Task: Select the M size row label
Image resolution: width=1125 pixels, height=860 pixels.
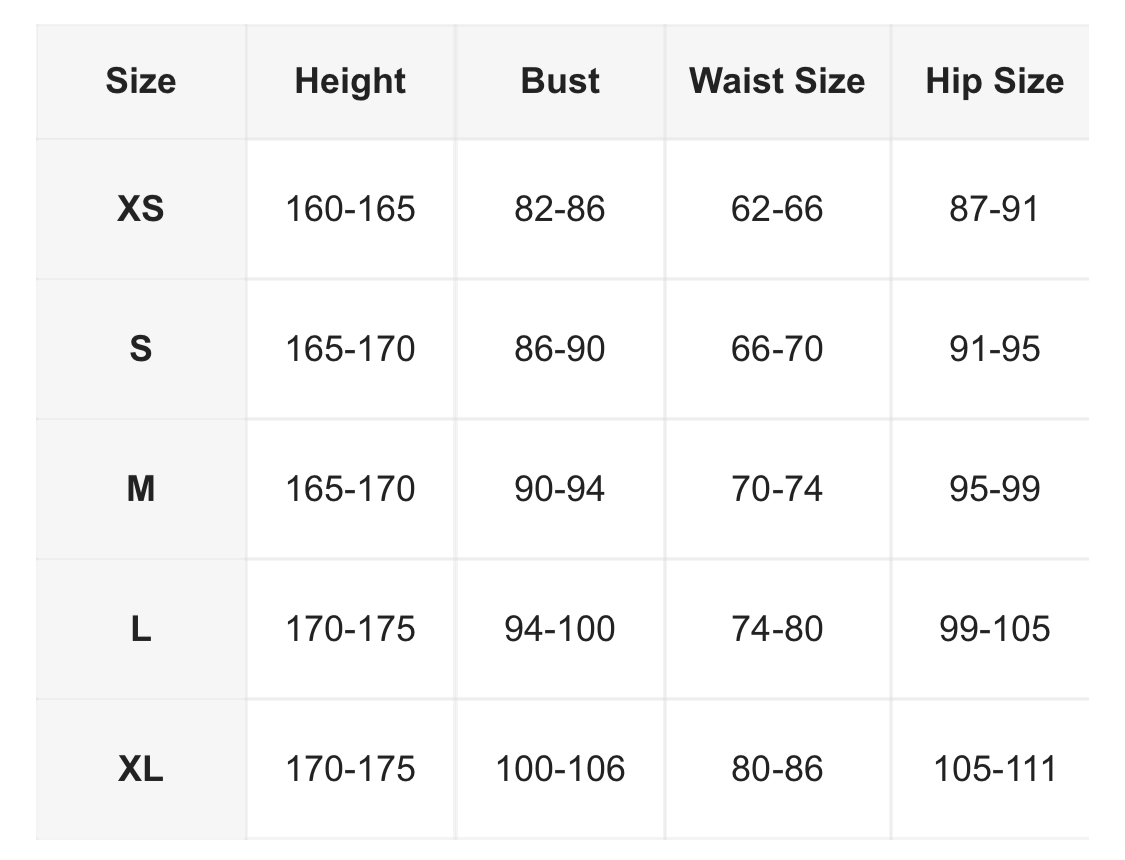Action: [x=140, y=489]
